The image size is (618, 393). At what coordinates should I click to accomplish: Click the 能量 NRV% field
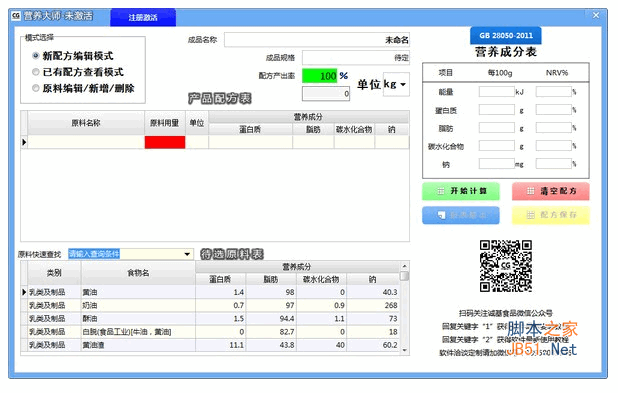tap(554, 92)
